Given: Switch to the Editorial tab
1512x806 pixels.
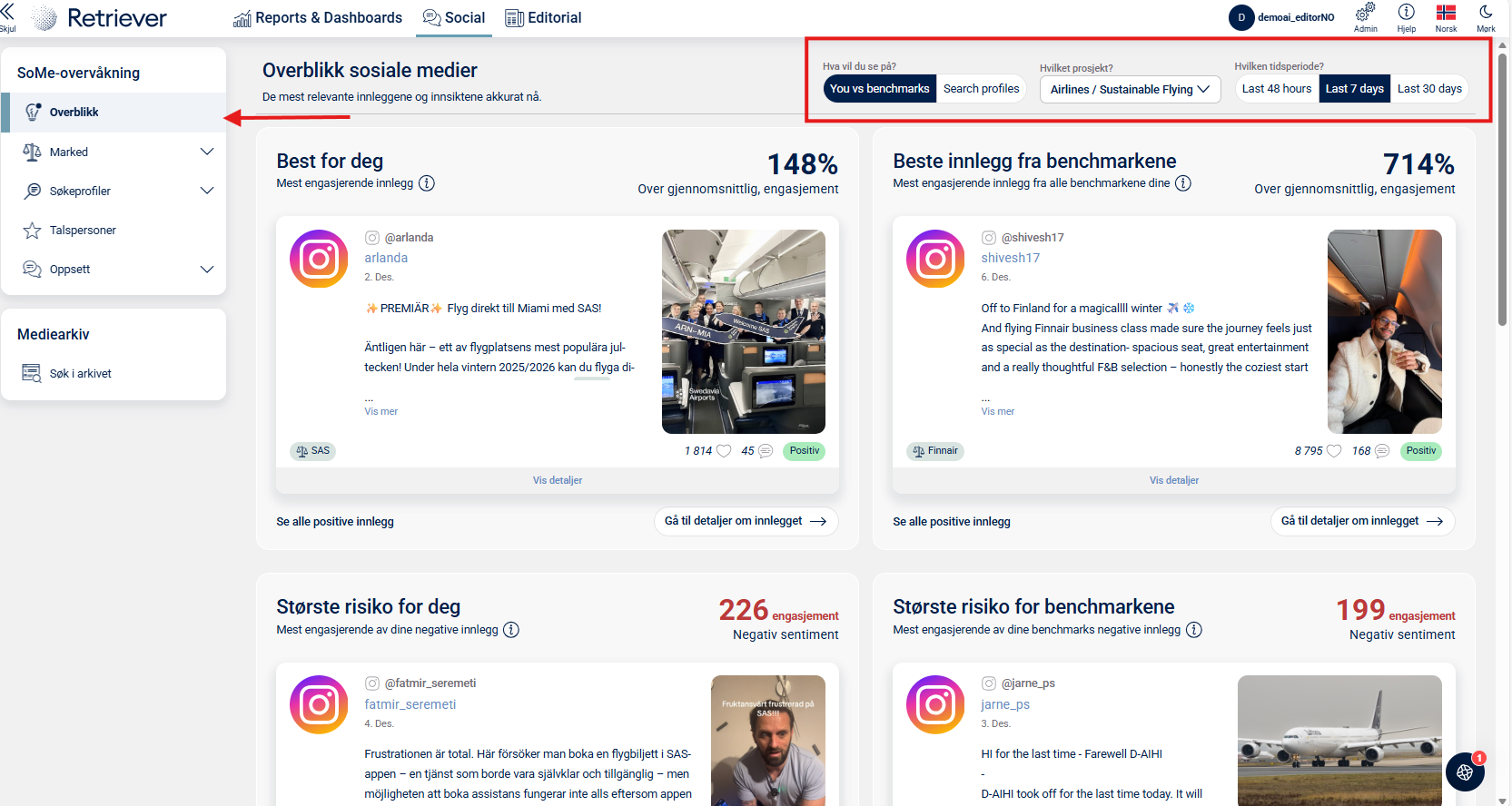Looking at the screenshot, I should point(543,18).
